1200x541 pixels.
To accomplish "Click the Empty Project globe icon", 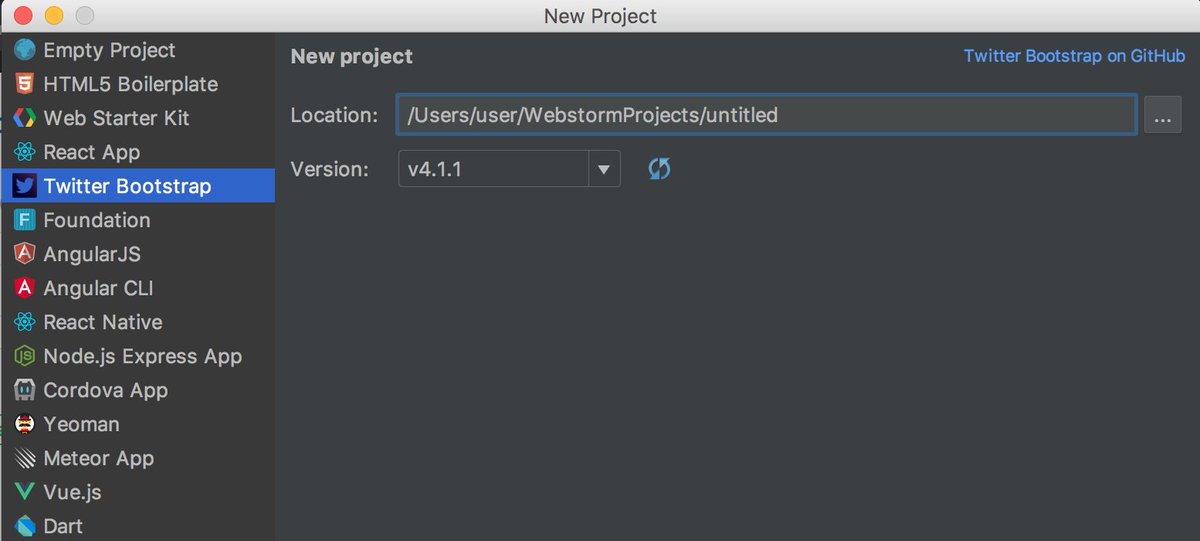I will pyautogui.click(x=25, y=50).
